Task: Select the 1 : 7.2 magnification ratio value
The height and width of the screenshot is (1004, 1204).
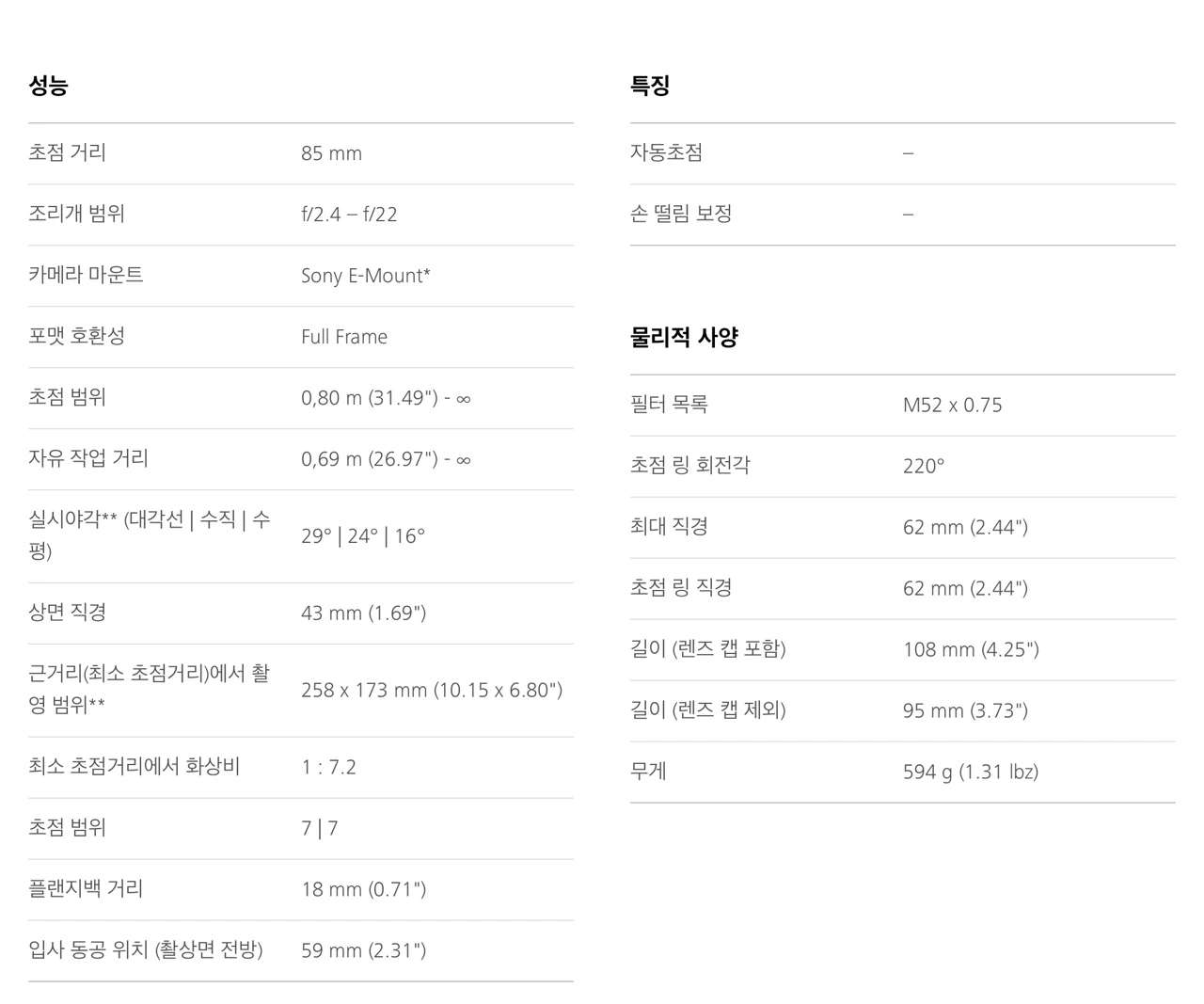Action: coord(329,768)
